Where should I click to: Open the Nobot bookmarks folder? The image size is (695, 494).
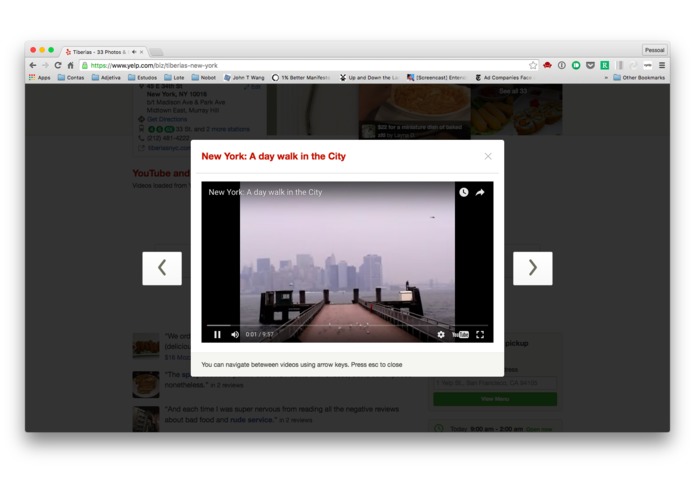point(204,78)
